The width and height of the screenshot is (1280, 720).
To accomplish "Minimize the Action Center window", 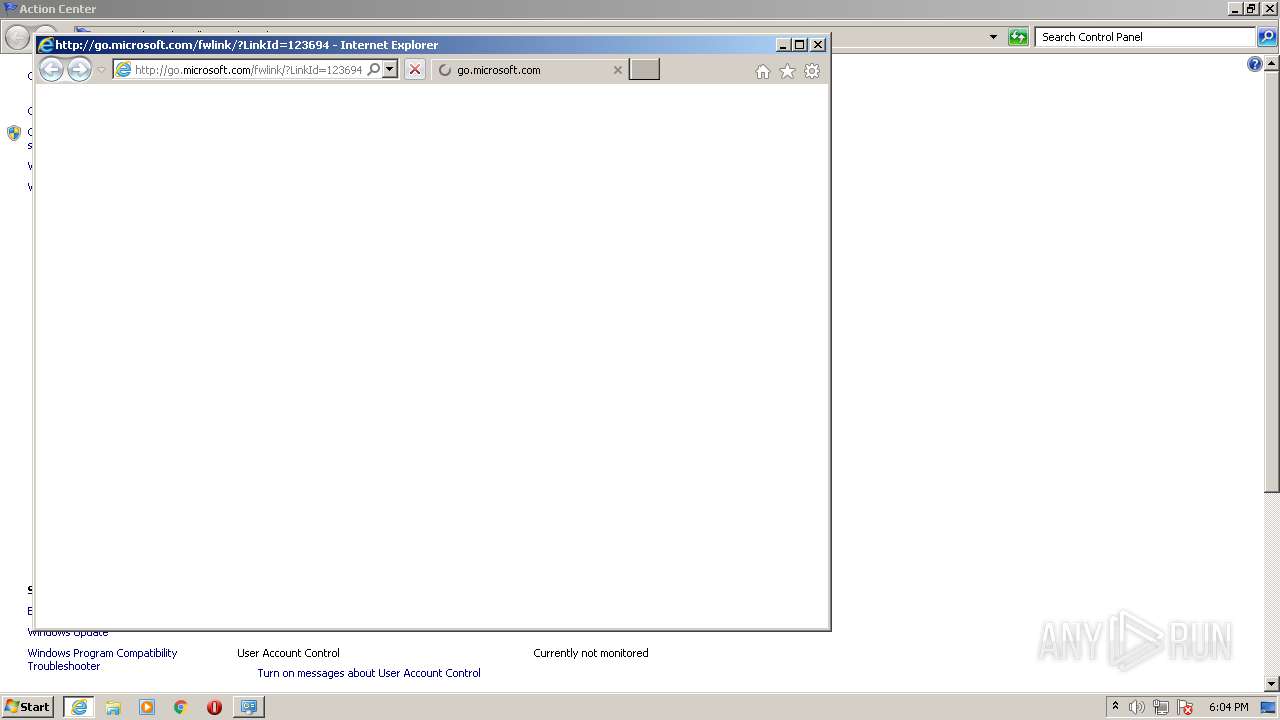I will point(1235,9).
